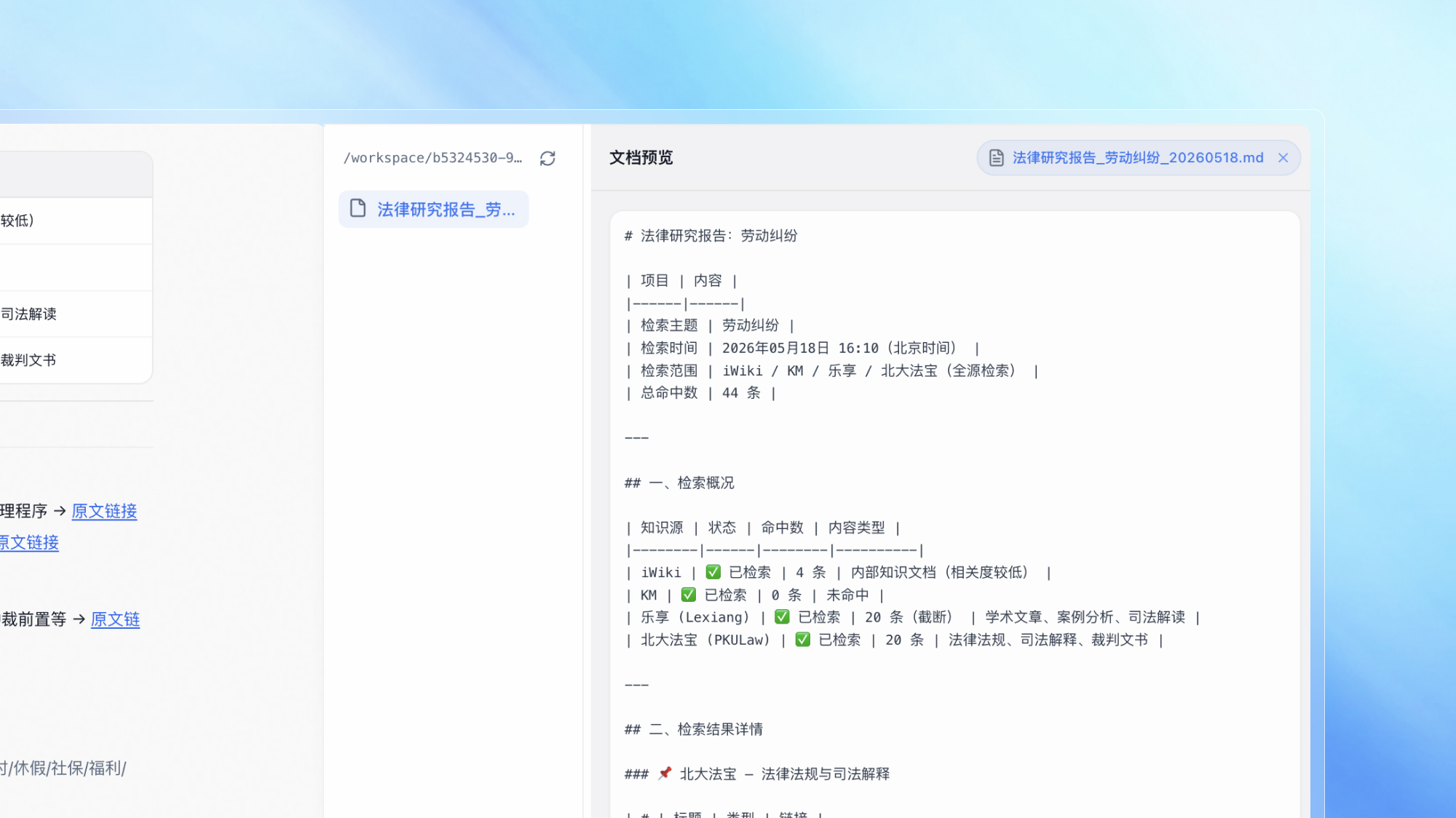The height and width of the screenshot is (818, 1456).
Task: Click the 北大法宝 – 法律法规与司法解释 heading
Action: point(757,774)
